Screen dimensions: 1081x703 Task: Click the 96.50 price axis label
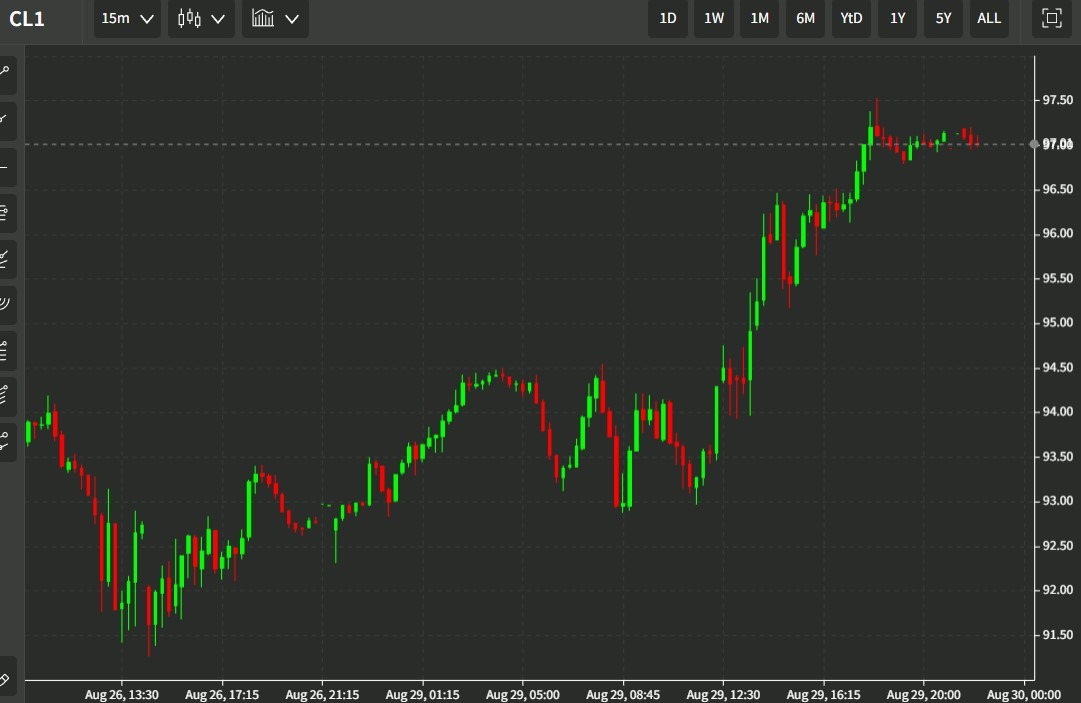pos(1057,189)
